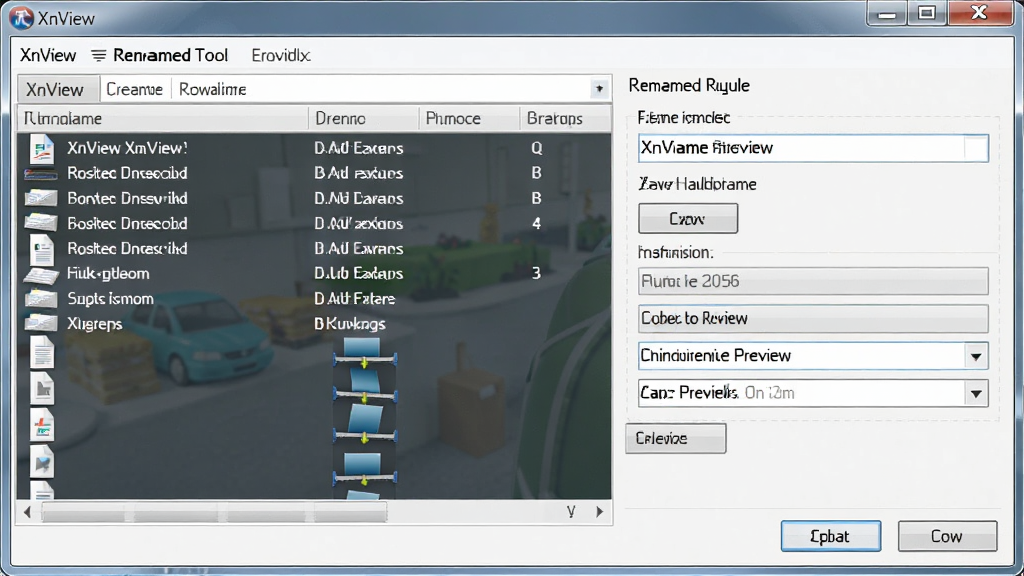Switch to the Rowalime tab

[x=212, y=89]
